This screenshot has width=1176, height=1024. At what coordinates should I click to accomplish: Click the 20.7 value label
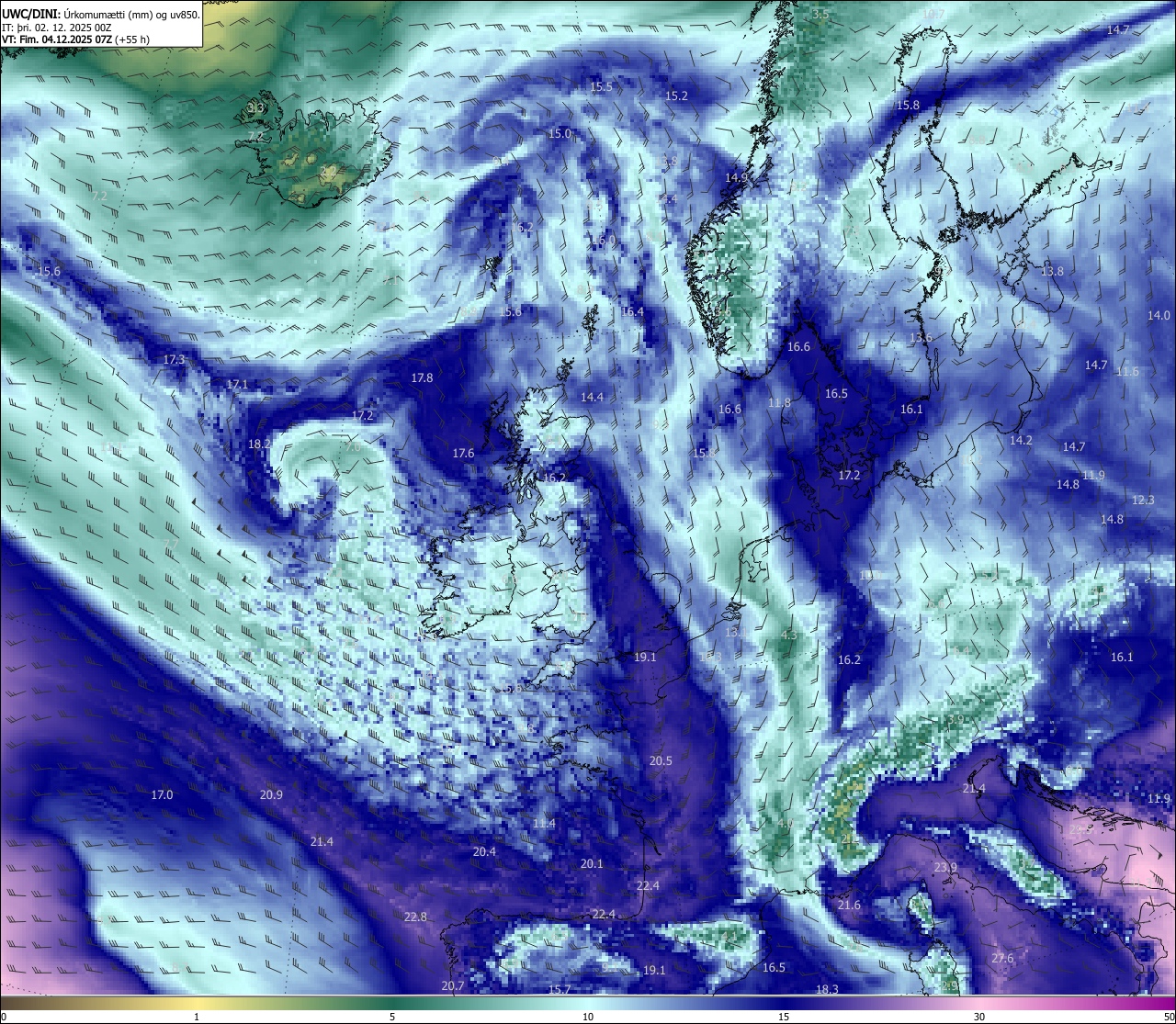[452, 985]
